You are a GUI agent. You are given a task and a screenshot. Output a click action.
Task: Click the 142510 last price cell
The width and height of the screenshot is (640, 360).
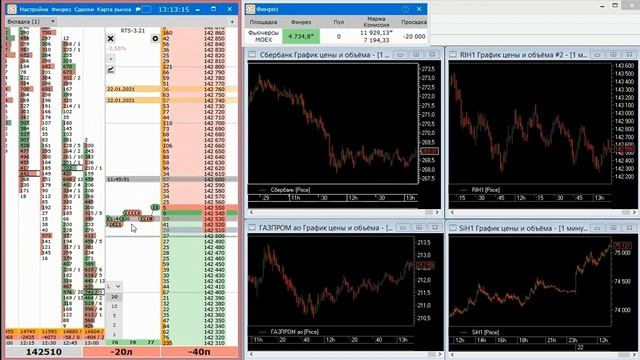click(44, 352)
